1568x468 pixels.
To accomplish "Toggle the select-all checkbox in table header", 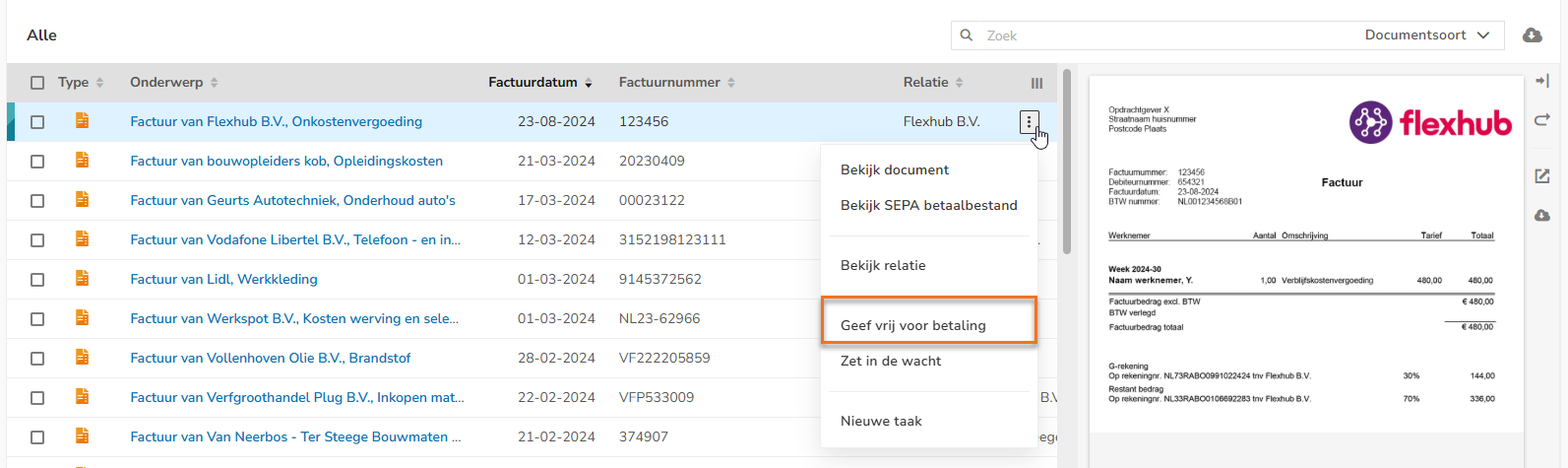I will (37, 83).
